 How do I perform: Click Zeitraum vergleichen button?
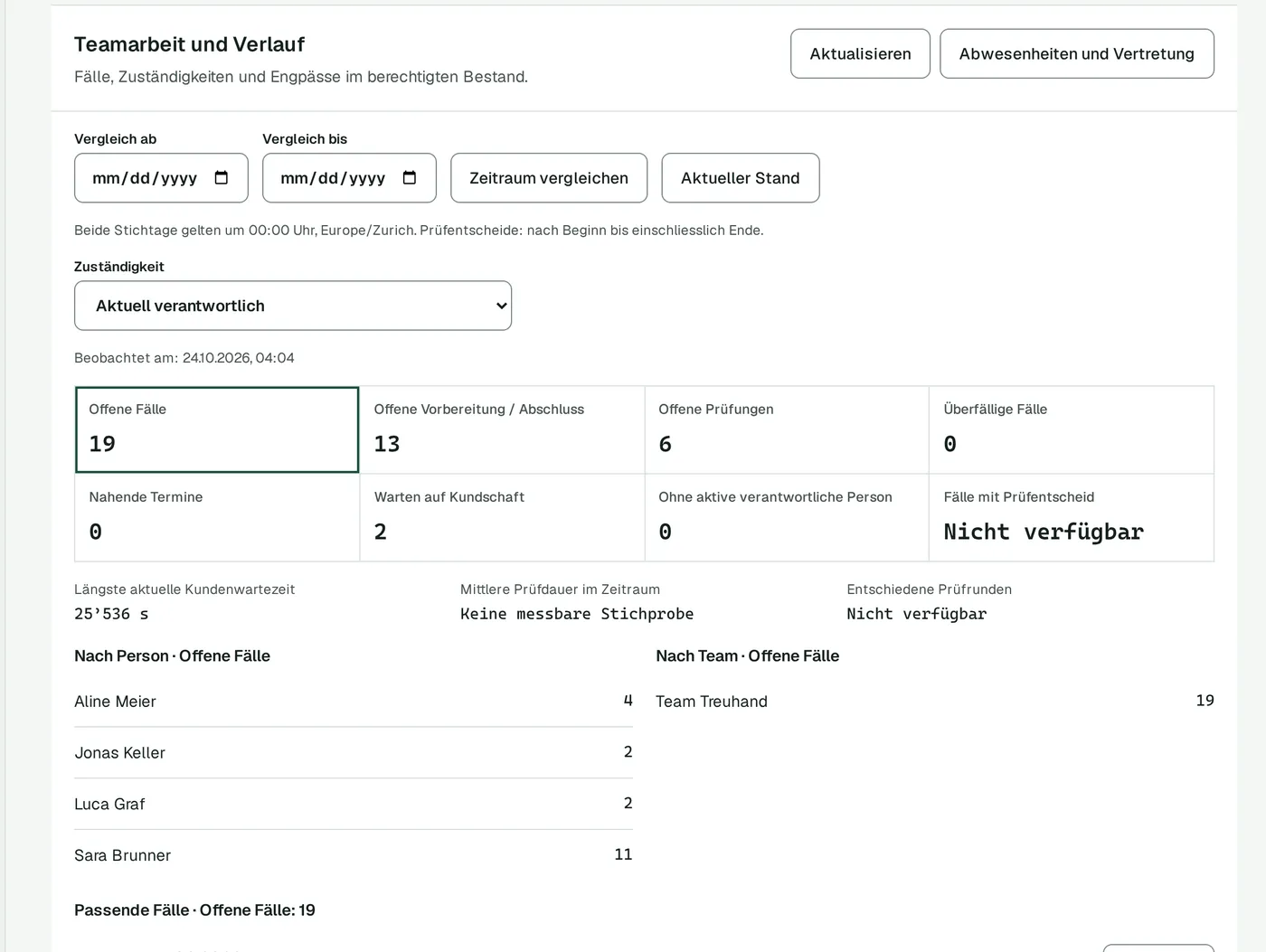click(x=549, y=178)
